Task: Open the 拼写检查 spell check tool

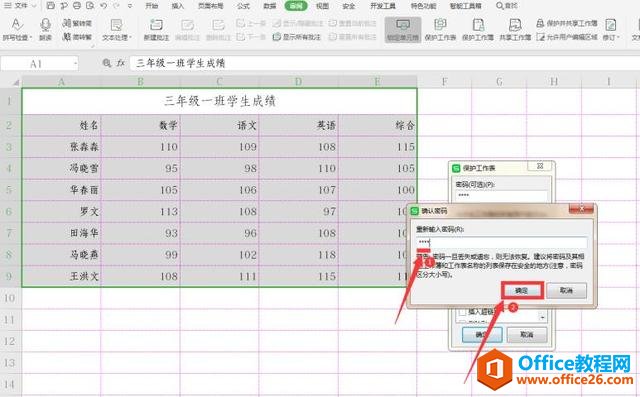Action: 17,29
